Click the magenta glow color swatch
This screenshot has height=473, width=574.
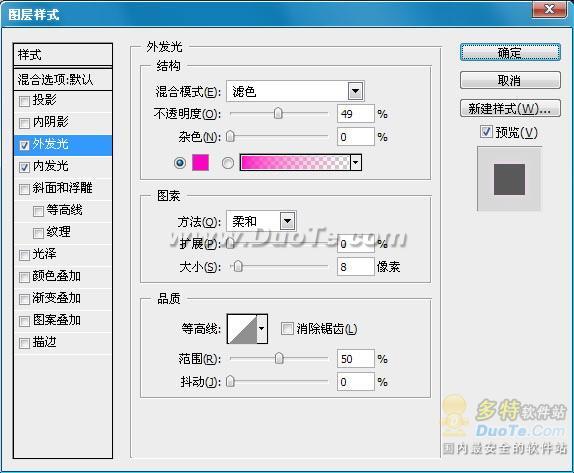pyautogui.click(x=201, y=163)
